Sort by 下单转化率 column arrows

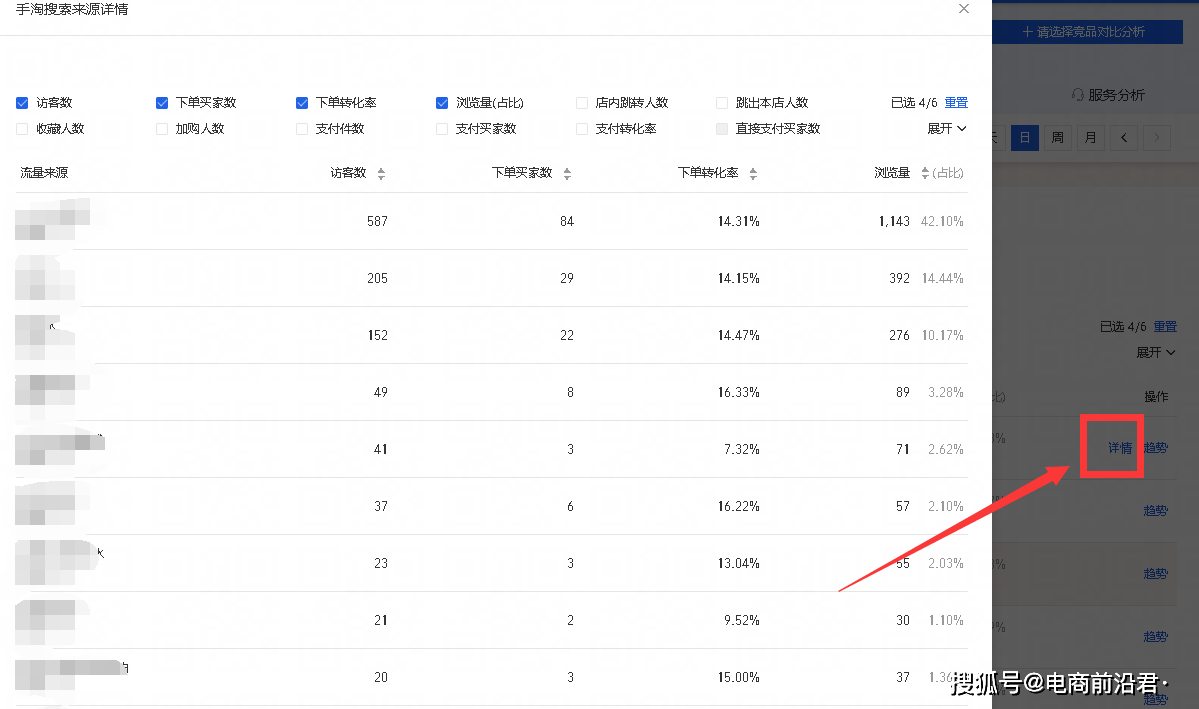(753, 174)
